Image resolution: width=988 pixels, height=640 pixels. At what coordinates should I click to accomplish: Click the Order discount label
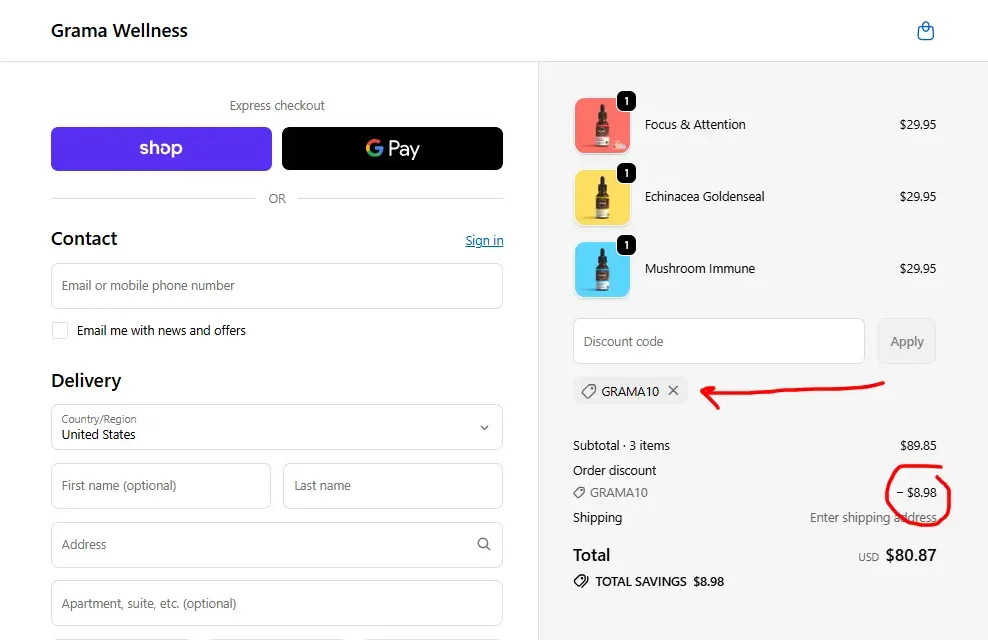614,471
